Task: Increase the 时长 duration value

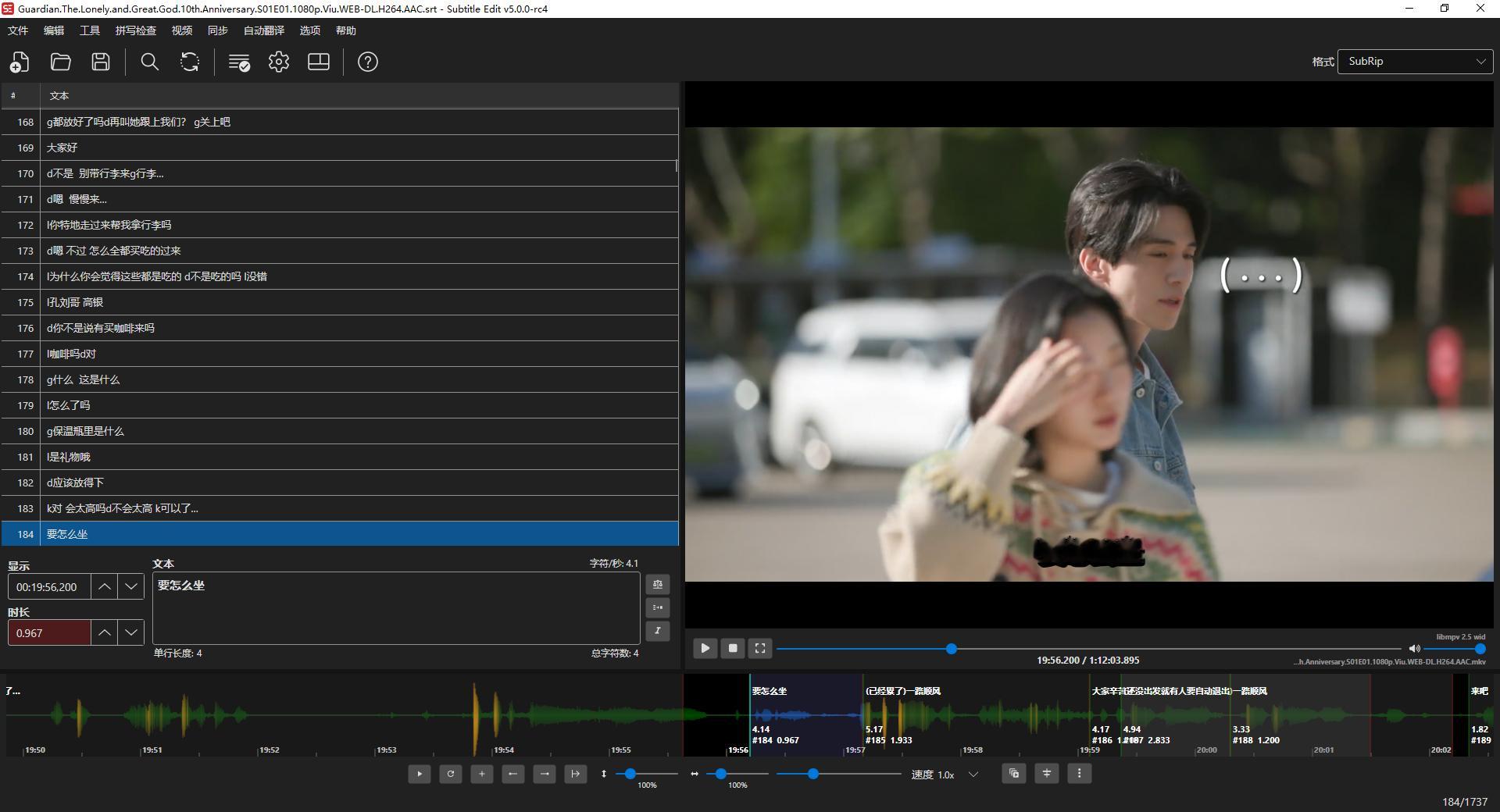Action: click(x=105, y=632)
